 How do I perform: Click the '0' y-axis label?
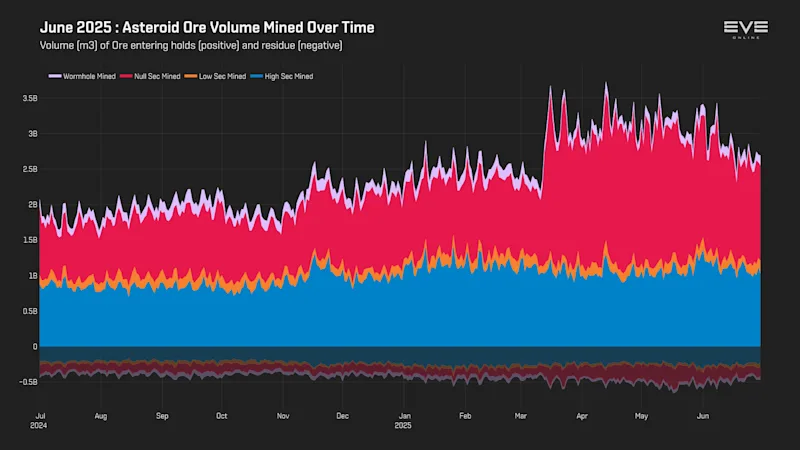[35, 346]
